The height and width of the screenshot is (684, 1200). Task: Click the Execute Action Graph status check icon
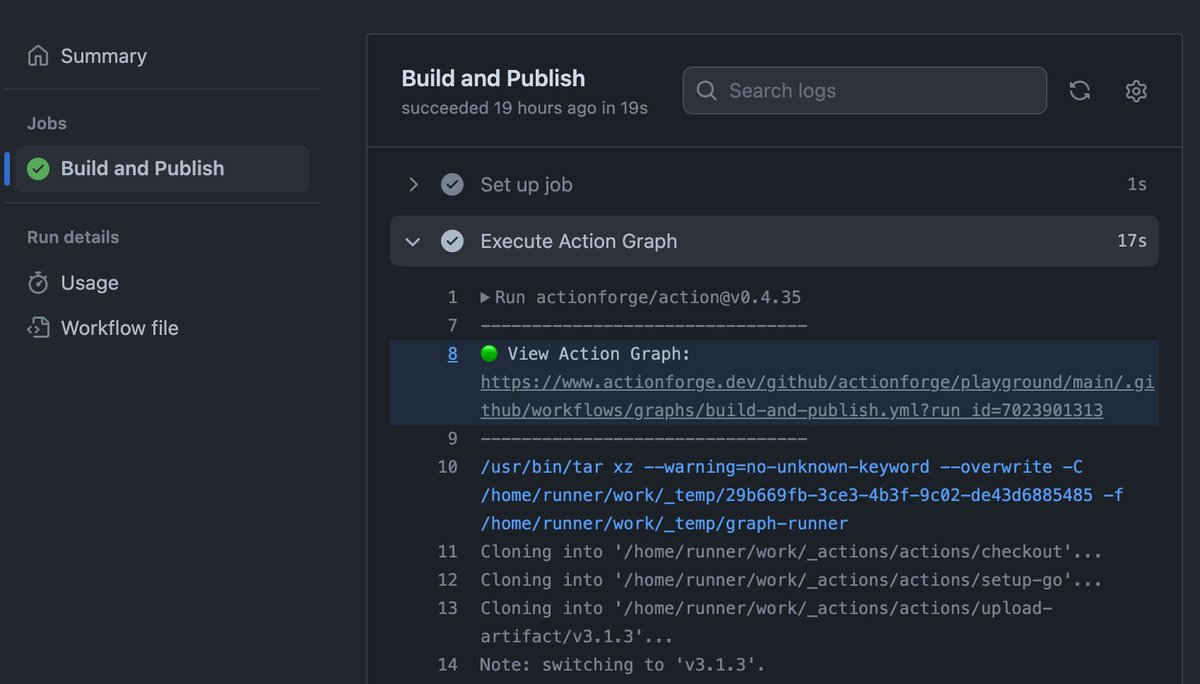452,241
